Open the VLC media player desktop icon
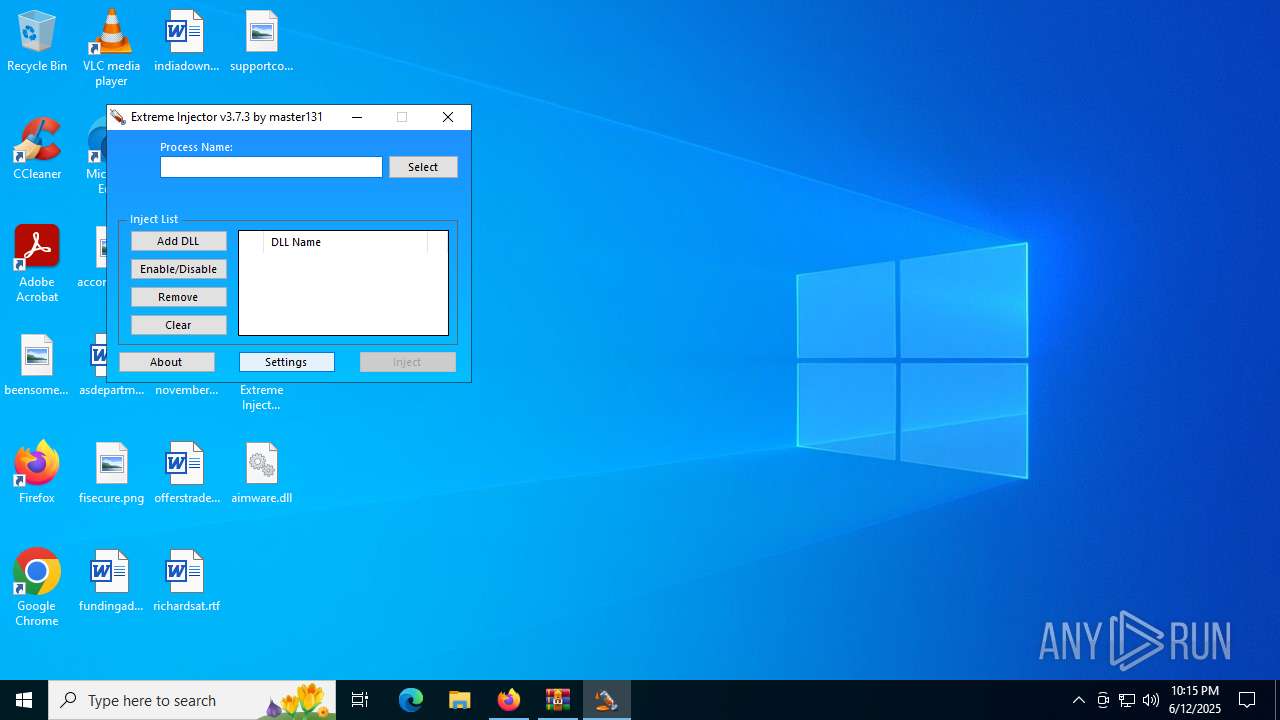This screenshot has width=1280, height=720. [x=111, y=47]
